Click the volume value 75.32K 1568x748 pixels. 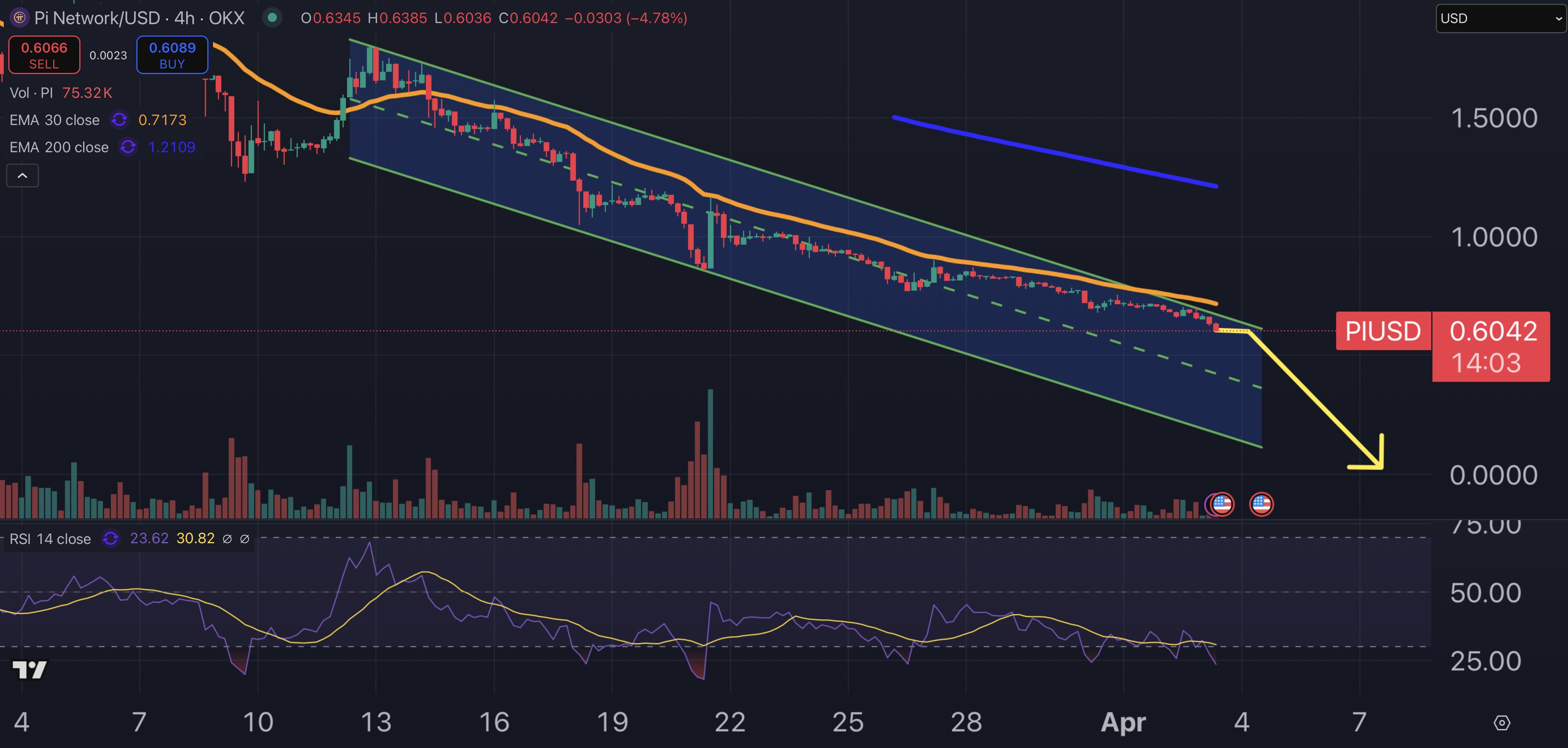click(x=87, y=93)
